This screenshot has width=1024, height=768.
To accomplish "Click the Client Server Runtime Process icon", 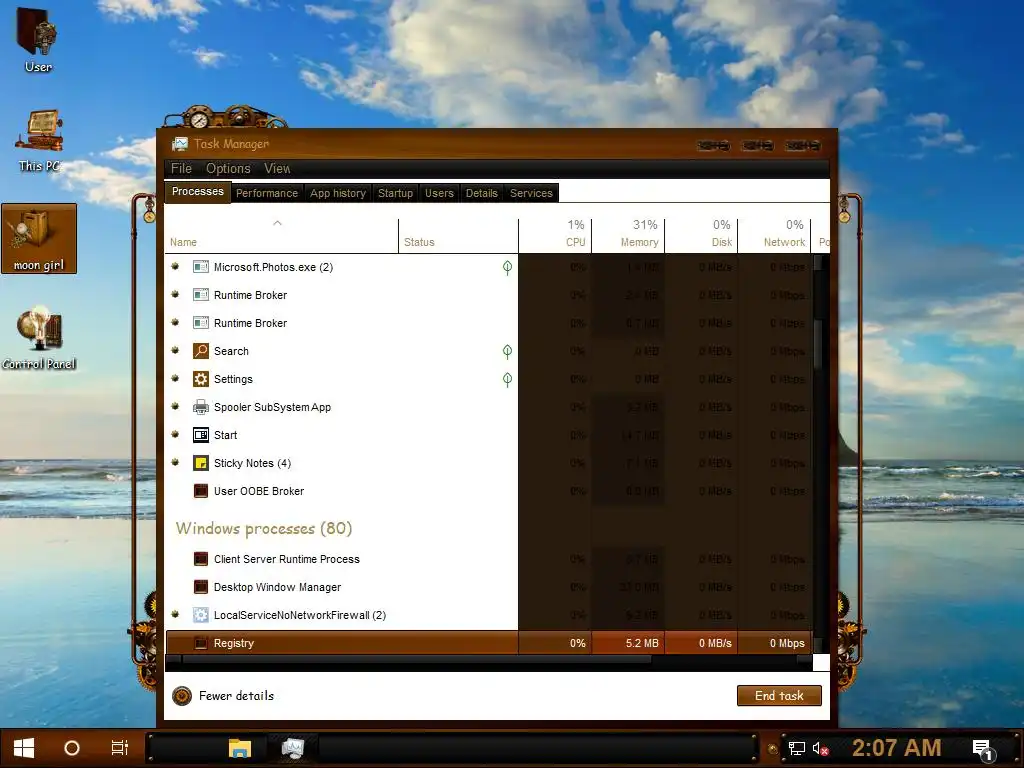I will 200,559.
